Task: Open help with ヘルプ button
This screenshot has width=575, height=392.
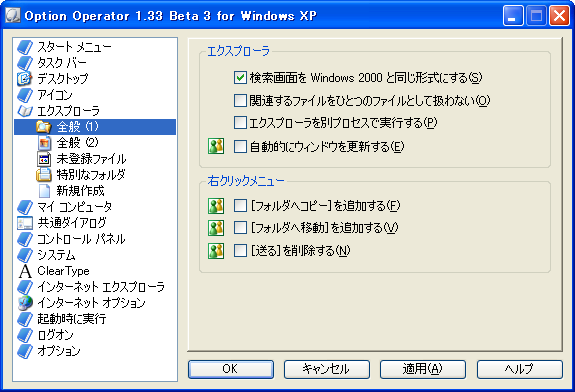Action: point(520,369)
